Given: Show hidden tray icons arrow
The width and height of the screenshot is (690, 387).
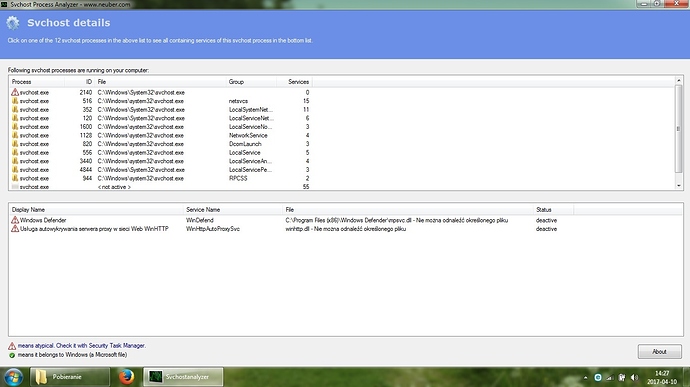Looking at the screenshot, I should coord(585,377).
